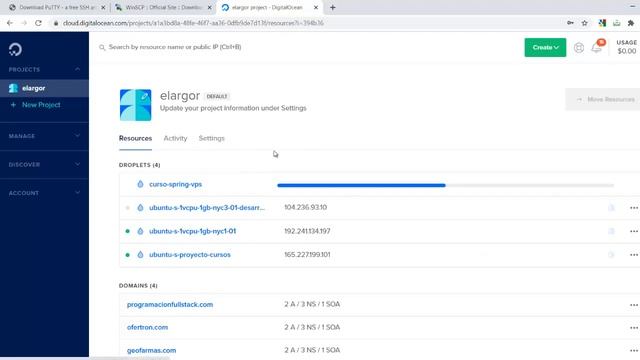Click the browser forward arrow
The image size is (640, 360).
click(x=24, y=23)
